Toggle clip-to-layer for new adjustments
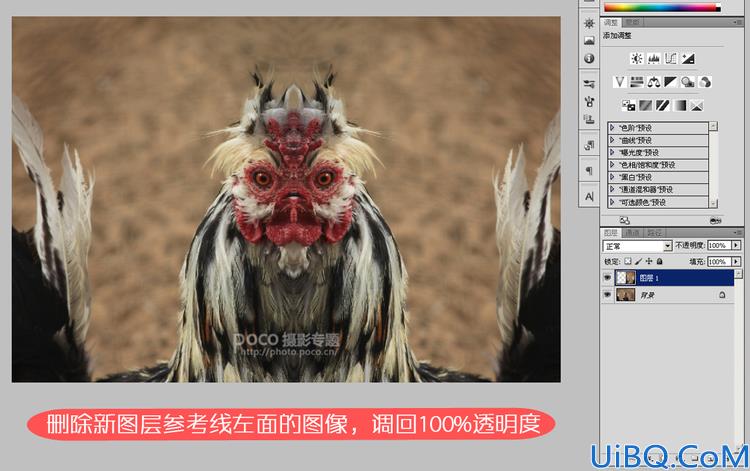750x471 pixels. pos(716,220)
